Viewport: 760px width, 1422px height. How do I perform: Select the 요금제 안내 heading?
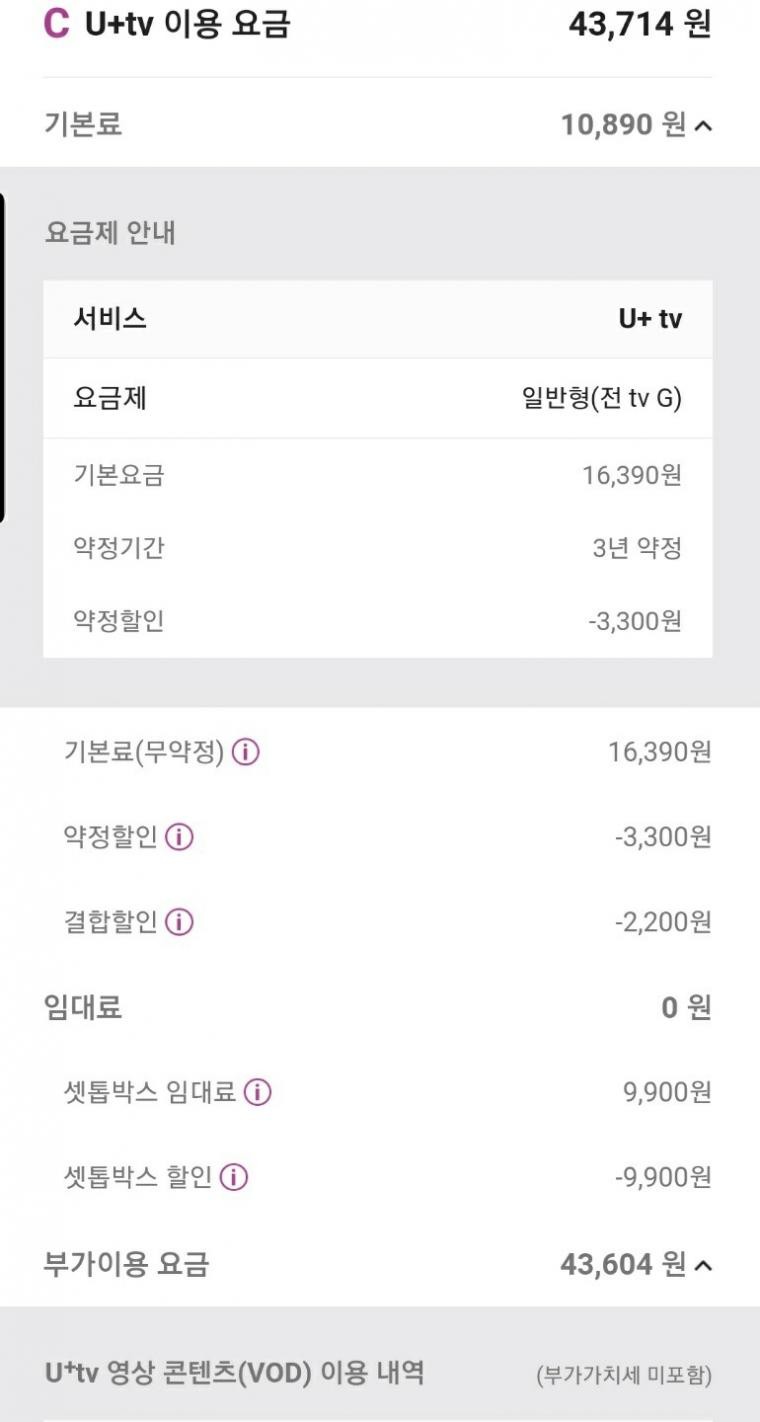(x=110, y=233)
